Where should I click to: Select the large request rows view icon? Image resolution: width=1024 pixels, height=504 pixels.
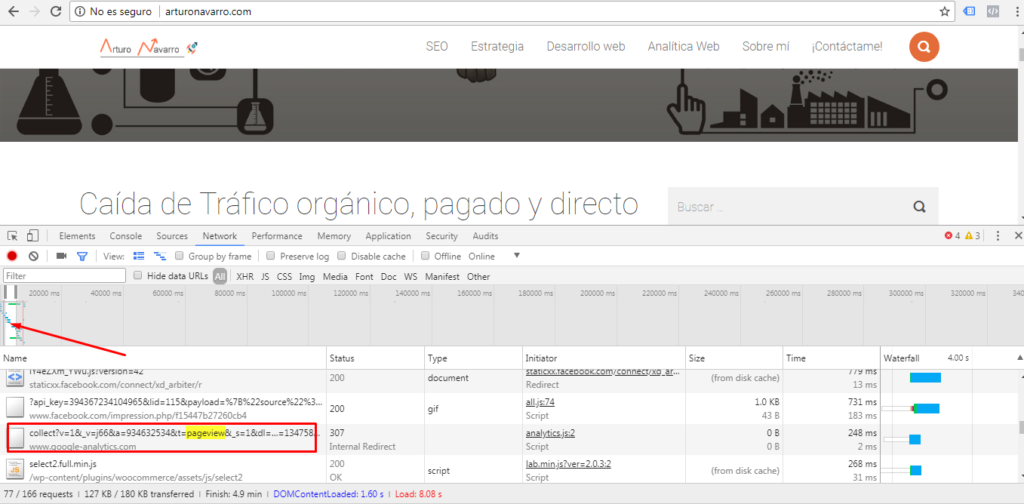click(x=138, y=256)
